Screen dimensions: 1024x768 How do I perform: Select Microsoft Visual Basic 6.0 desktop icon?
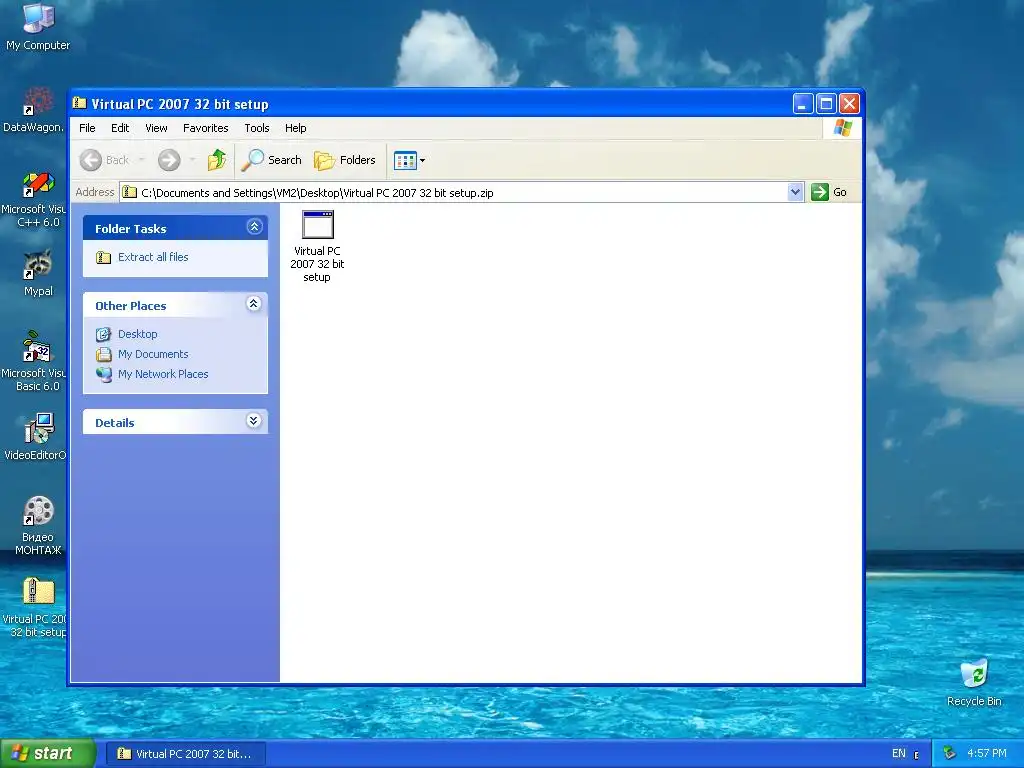(33, 361)
